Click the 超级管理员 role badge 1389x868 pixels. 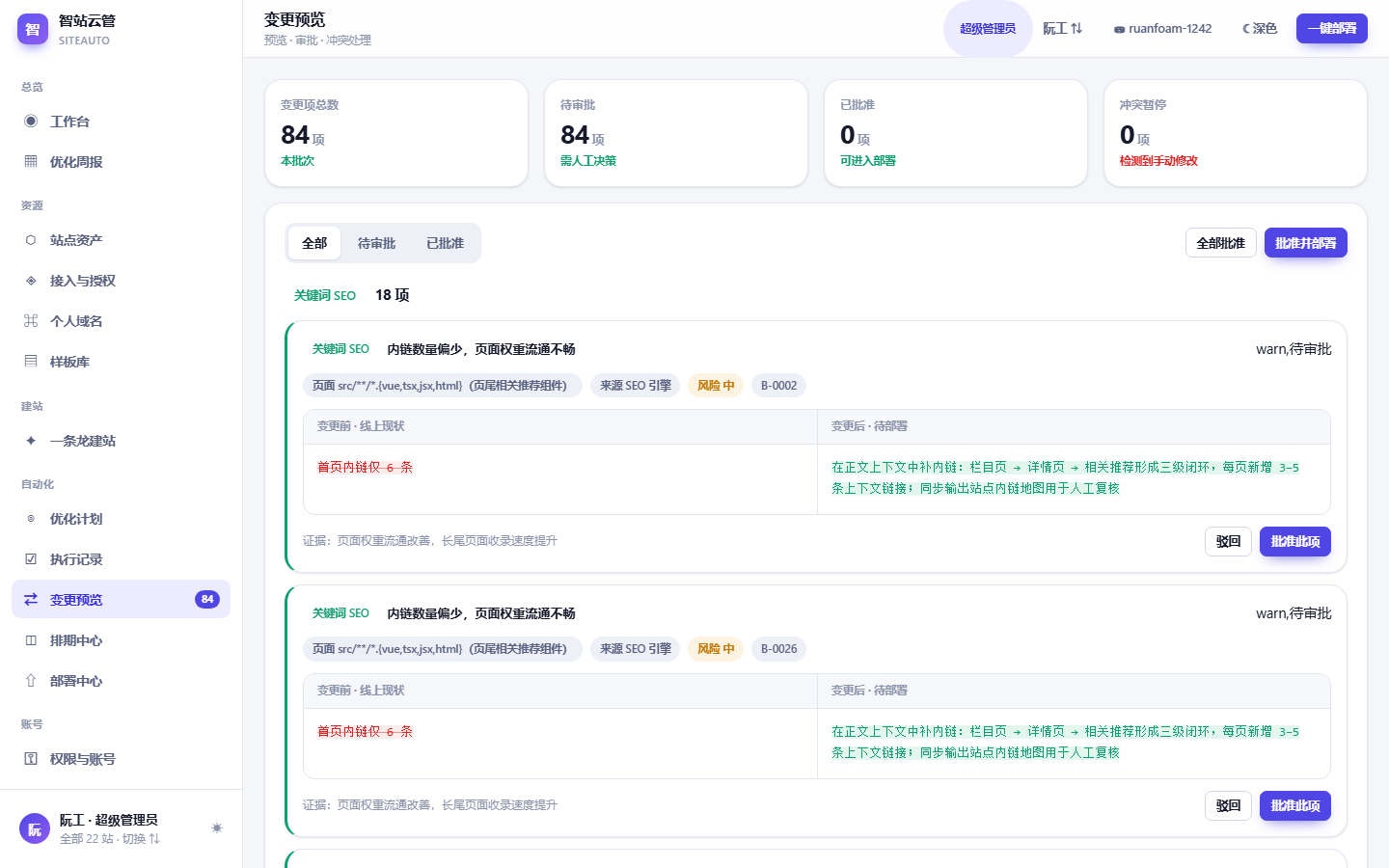point(988,29)
